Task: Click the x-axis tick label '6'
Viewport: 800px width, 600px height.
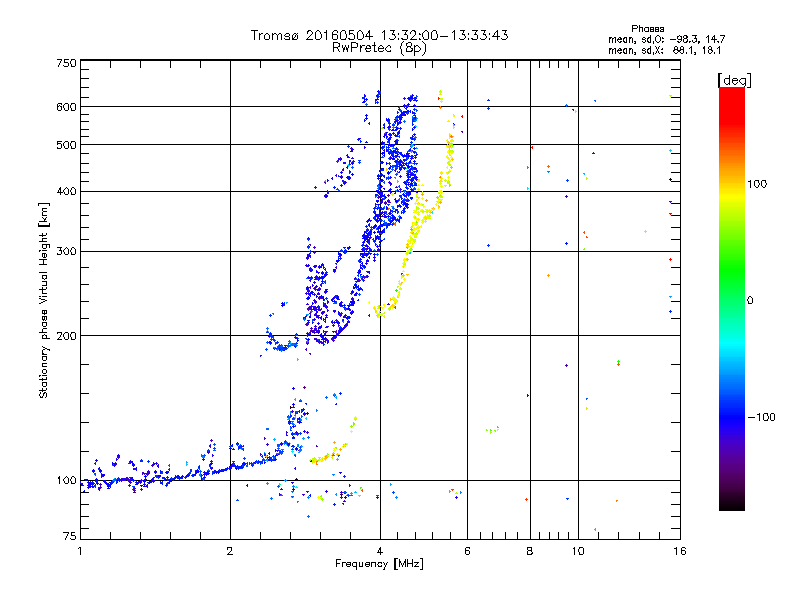Action: pyautogui.click(x=467, y=551)
